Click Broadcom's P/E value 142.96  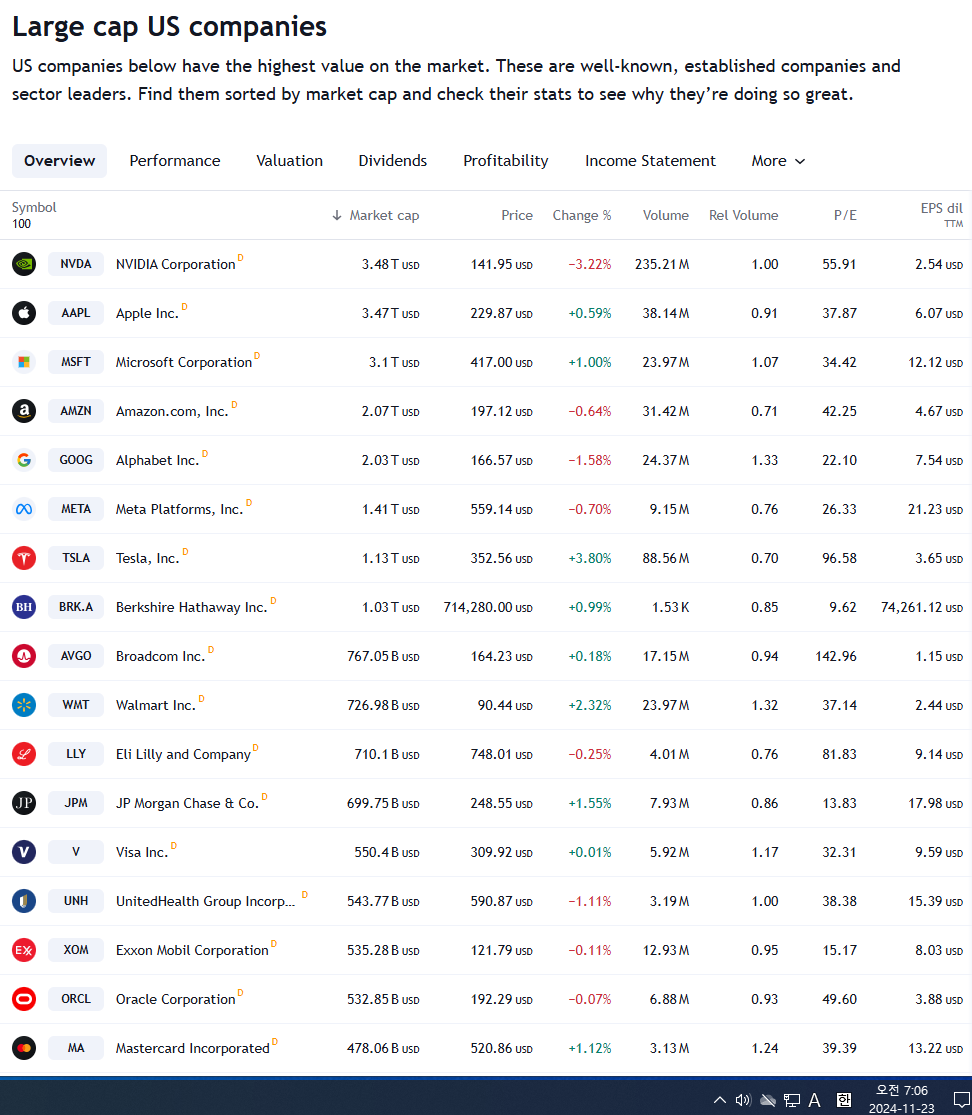pyautogui.click(x=836, y=656)
